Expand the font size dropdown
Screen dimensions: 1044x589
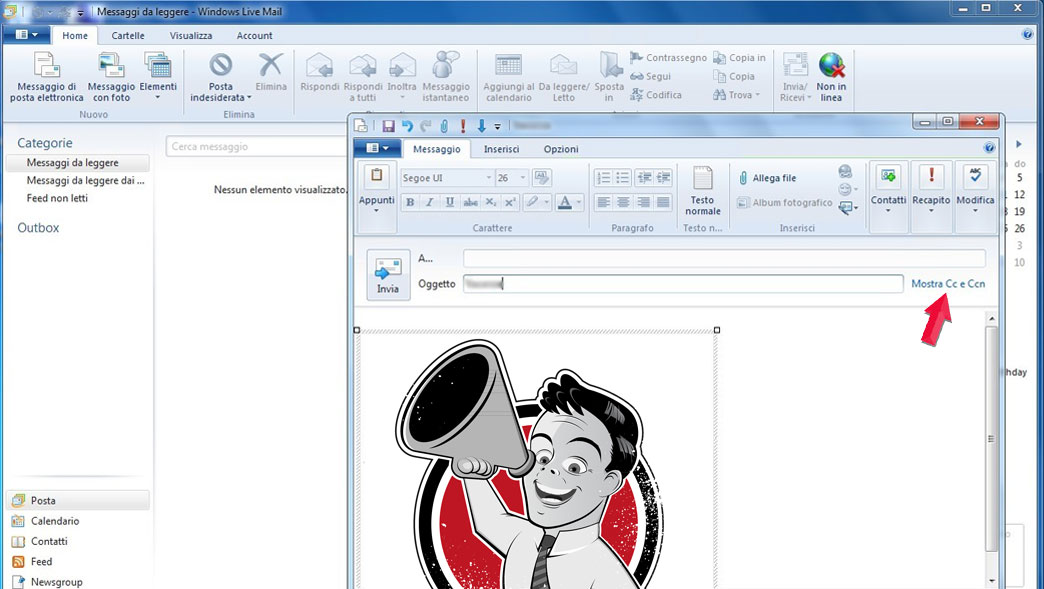[x=523, y=177]
